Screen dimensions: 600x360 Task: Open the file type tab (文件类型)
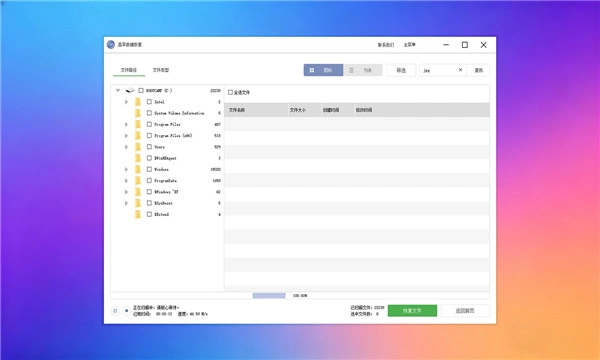(x=161, y=70)
